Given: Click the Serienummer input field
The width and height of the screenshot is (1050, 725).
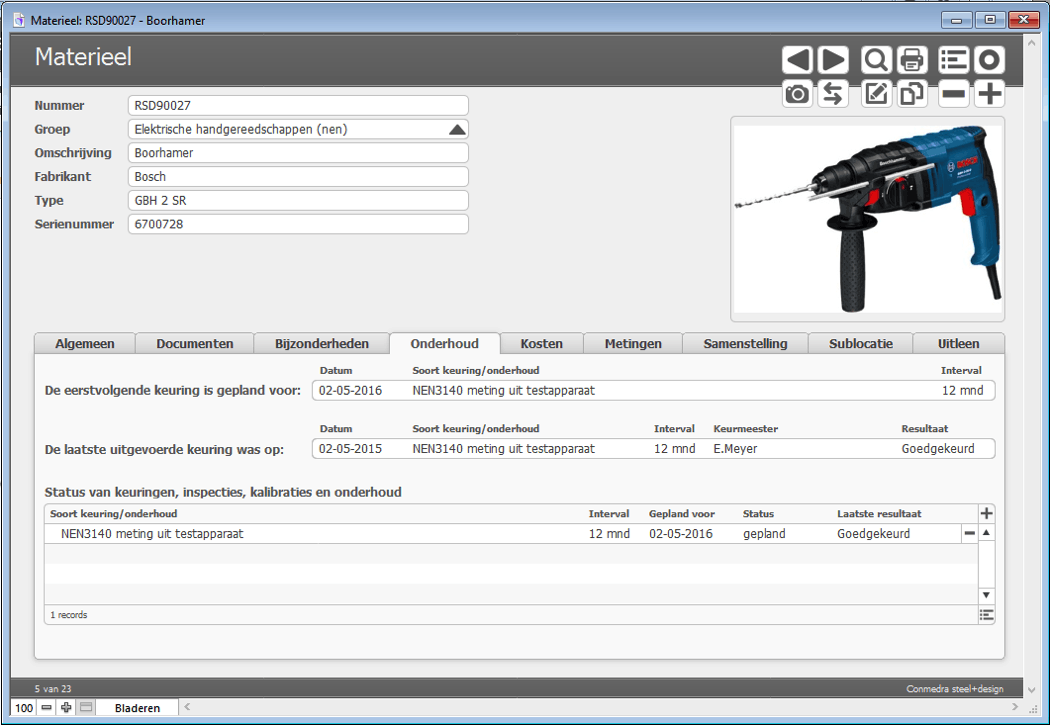Looking at the screenshot, I should point(298,224).
